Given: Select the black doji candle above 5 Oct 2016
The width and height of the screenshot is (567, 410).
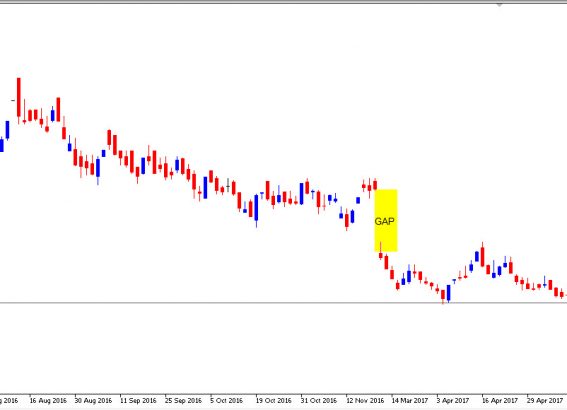Looking at the screenshot, I should pyautogui.click(x=228, y=186).
